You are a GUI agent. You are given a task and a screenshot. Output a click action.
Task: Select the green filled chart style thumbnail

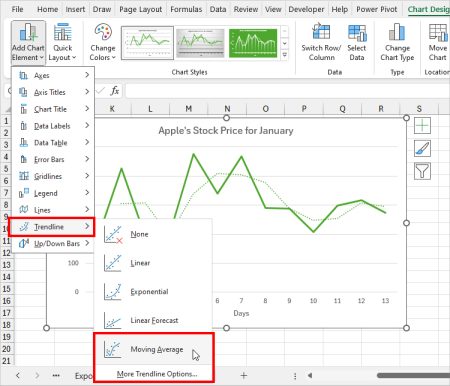[253, 43]
